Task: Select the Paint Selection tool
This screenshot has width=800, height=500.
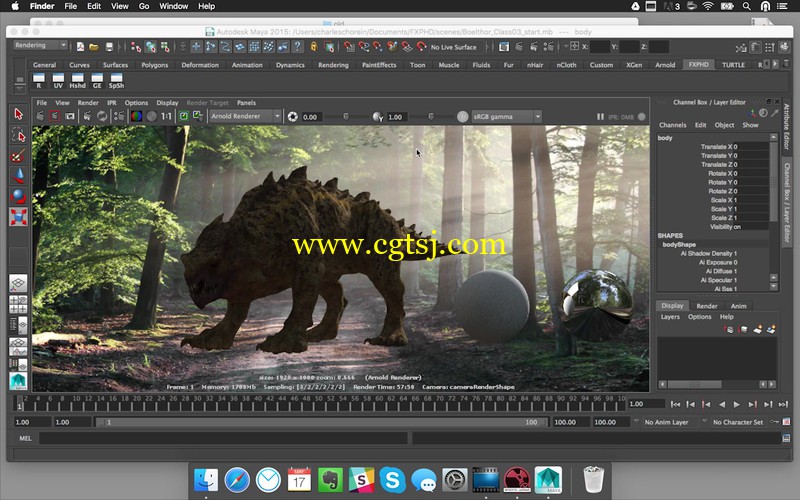Action: point(18,155)
